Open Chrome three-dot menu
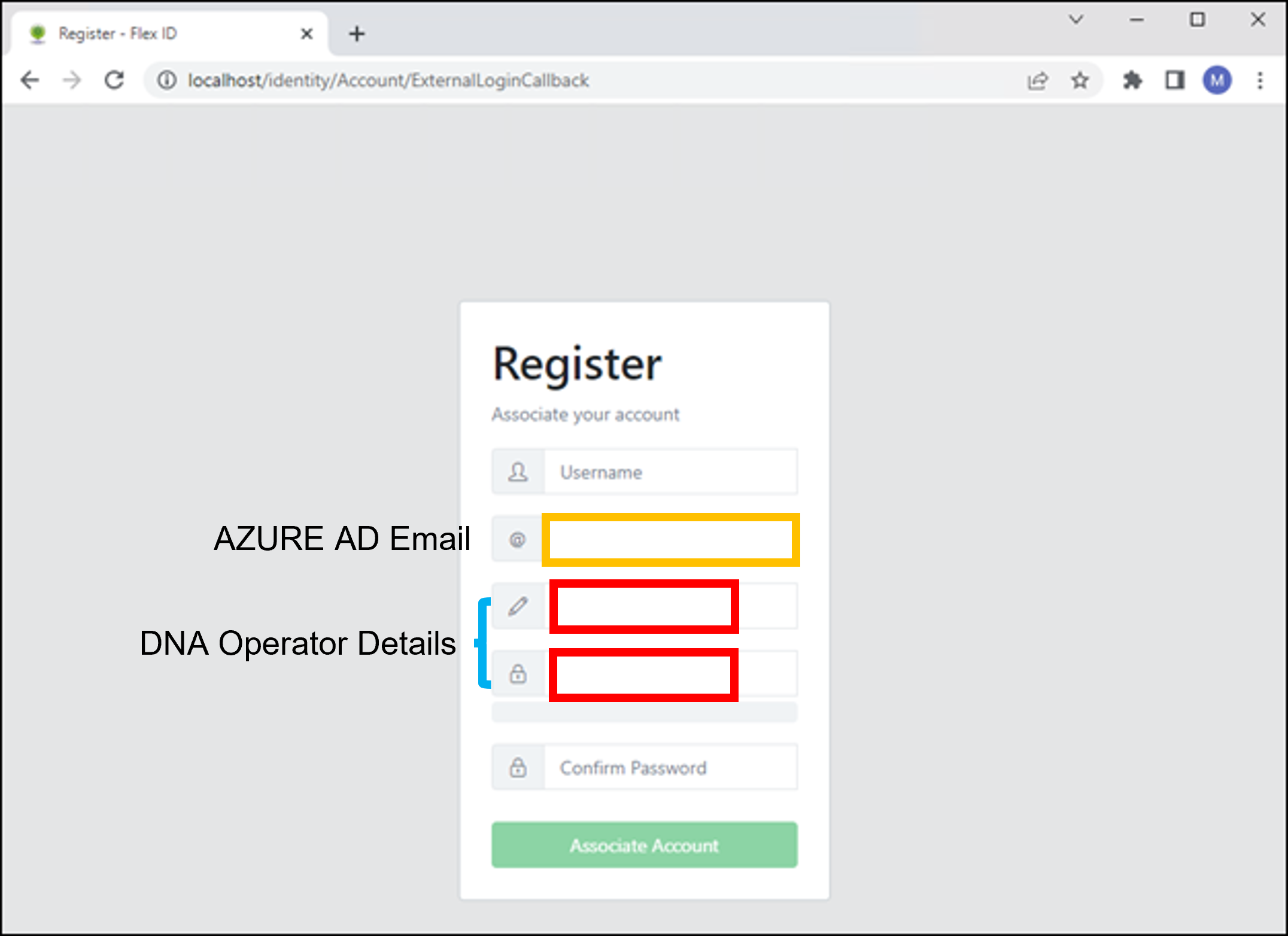 [1260, 80]
